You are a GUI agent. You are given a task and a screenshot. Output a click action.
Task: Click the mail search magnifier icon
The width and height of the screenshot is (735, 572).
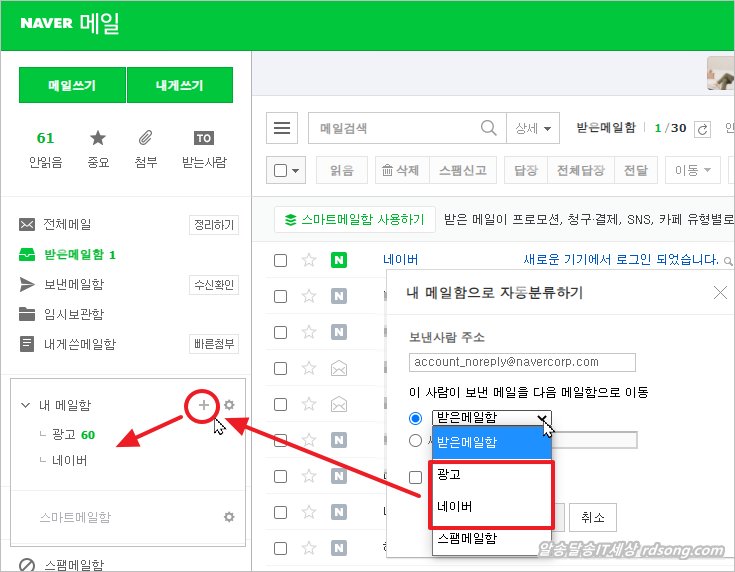(489, 128)
